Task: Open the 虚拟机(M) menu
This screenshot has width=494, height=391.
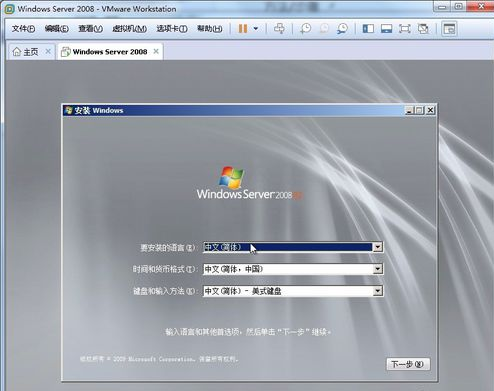Action: tap(129, 29)
